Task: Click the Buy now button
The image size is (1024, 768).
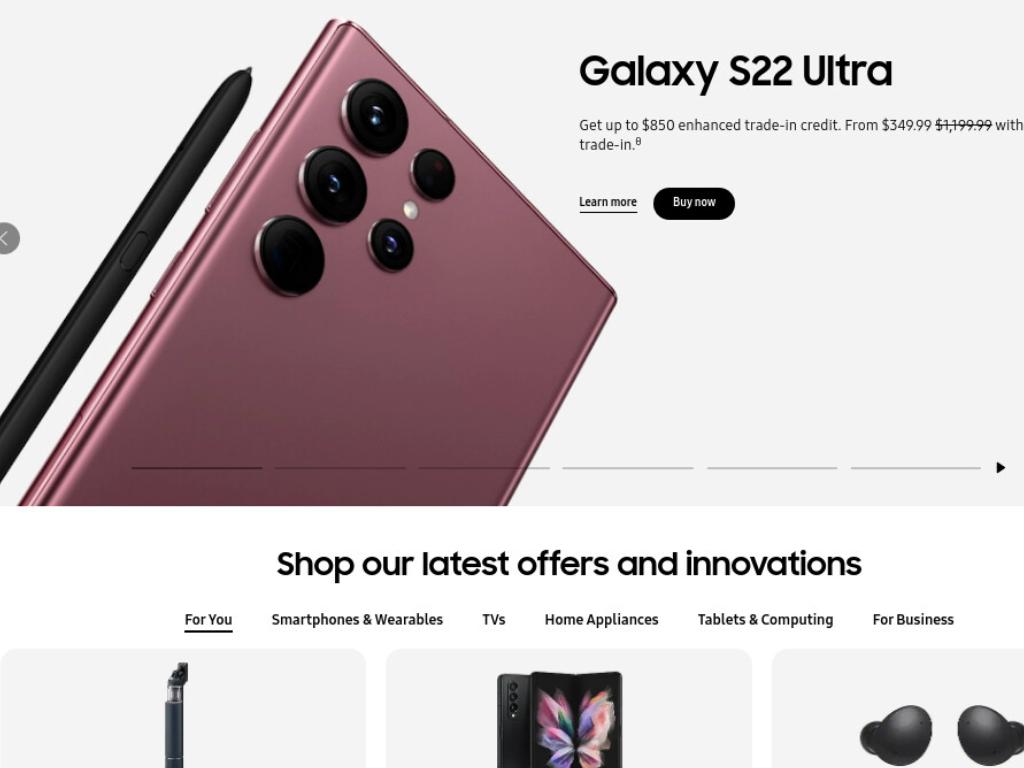Action: [694, 203]
